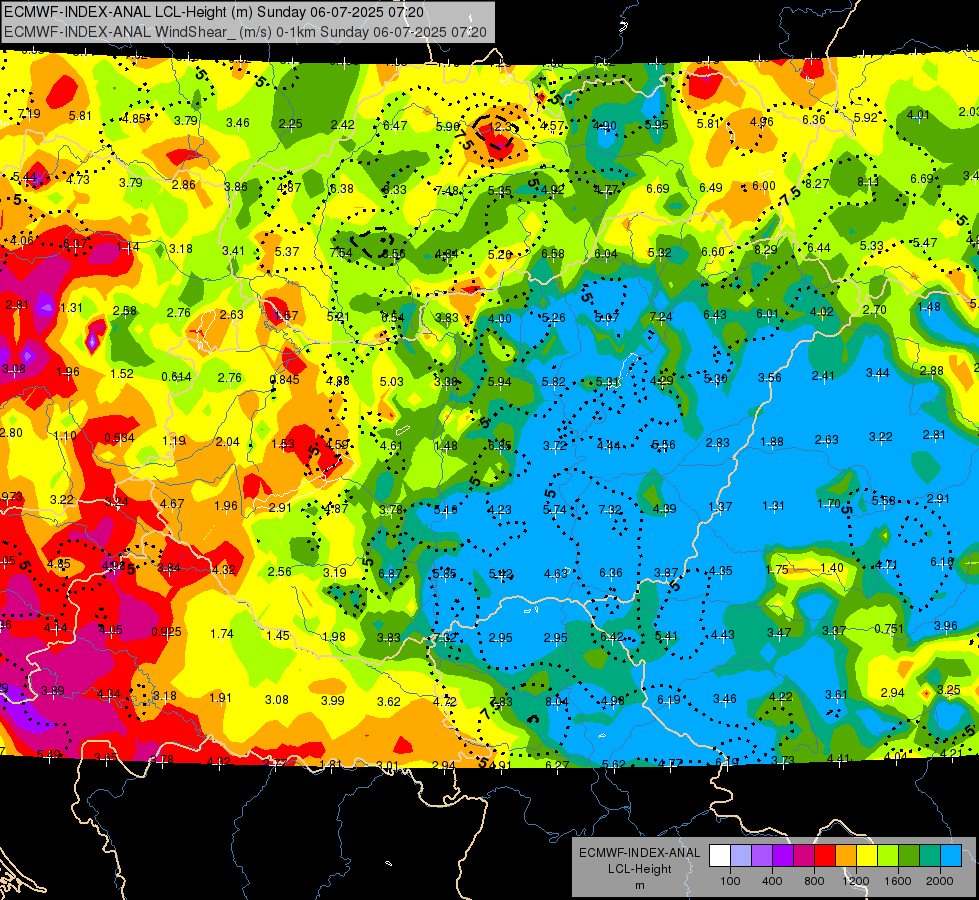Image resolution: width=979 pixels, height=900 pixels.
Task: Click the wind shear value 1.88
Action: point(772,442)
